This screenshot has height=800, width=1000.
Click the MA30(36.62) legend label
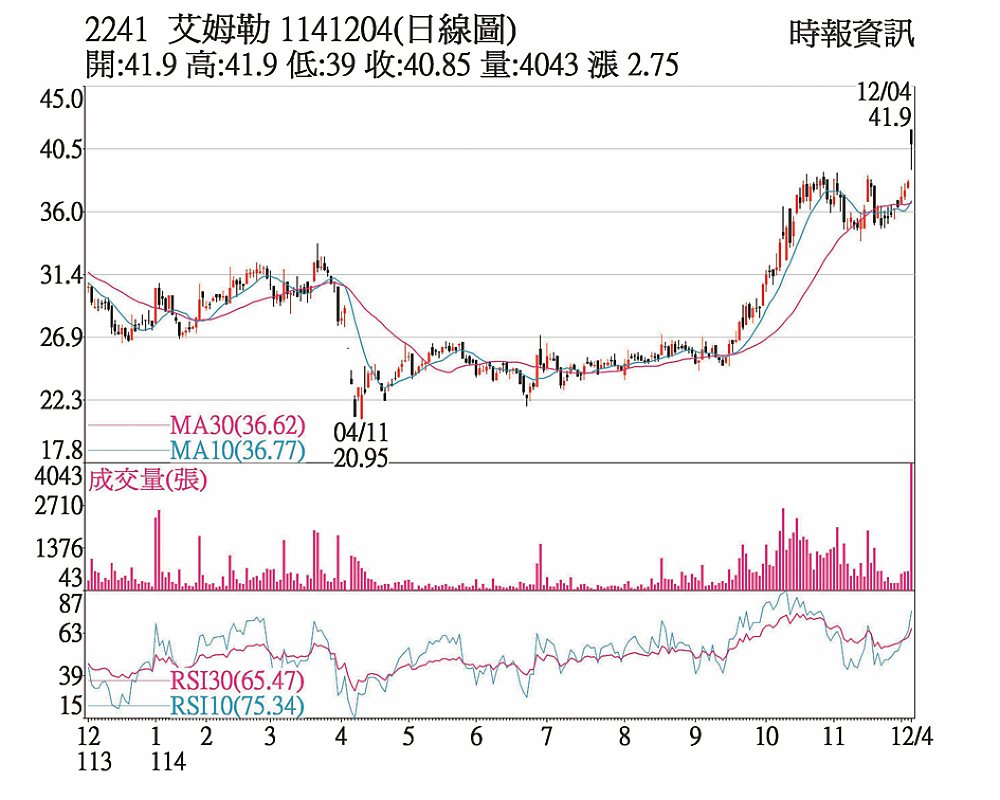point(237,426)
